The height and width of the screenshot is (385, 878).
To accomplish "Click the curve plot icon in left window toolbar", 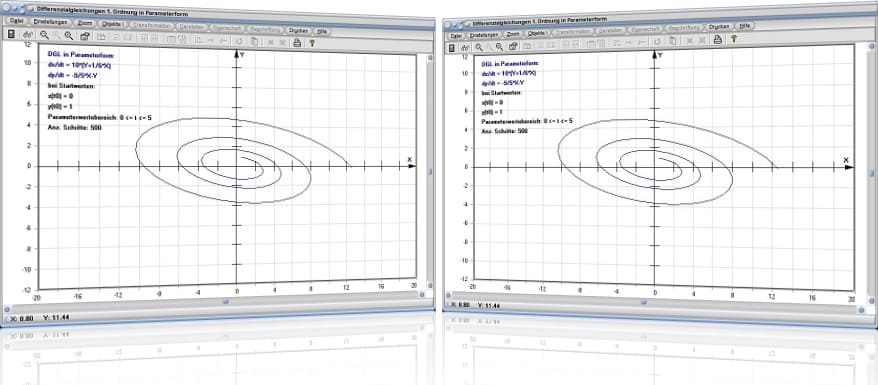I will pos(28,35).
